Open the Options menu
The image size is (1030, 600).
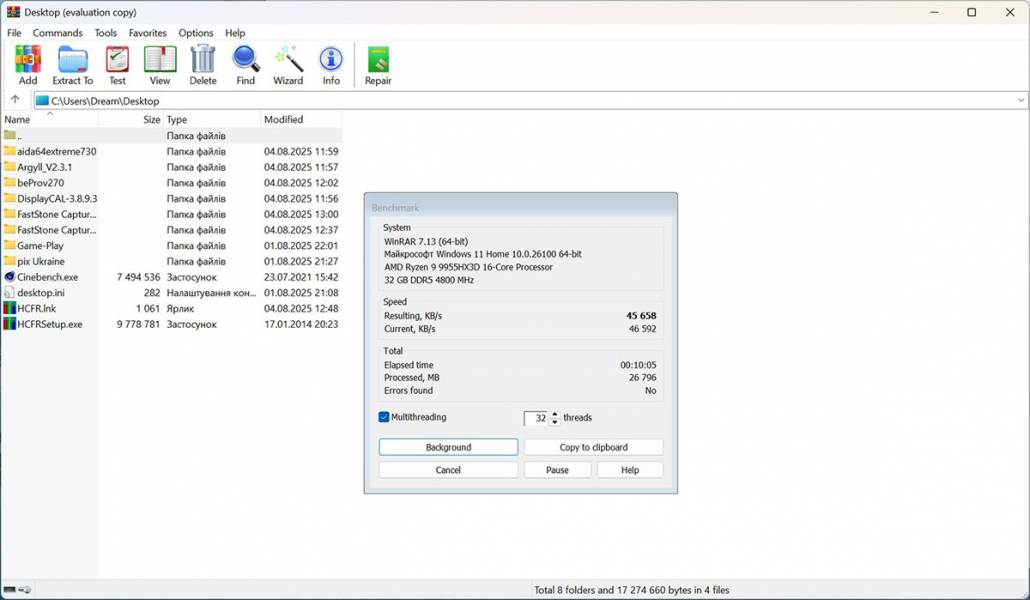click(x=195, y=32)
